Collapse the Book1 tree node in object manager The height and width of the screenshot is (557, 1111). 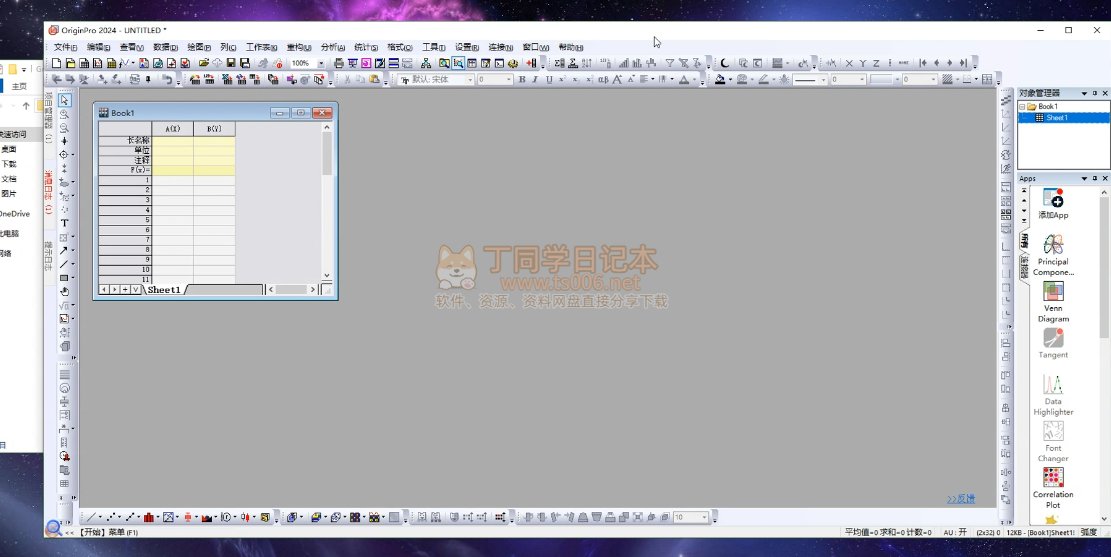pos(1022,106)
